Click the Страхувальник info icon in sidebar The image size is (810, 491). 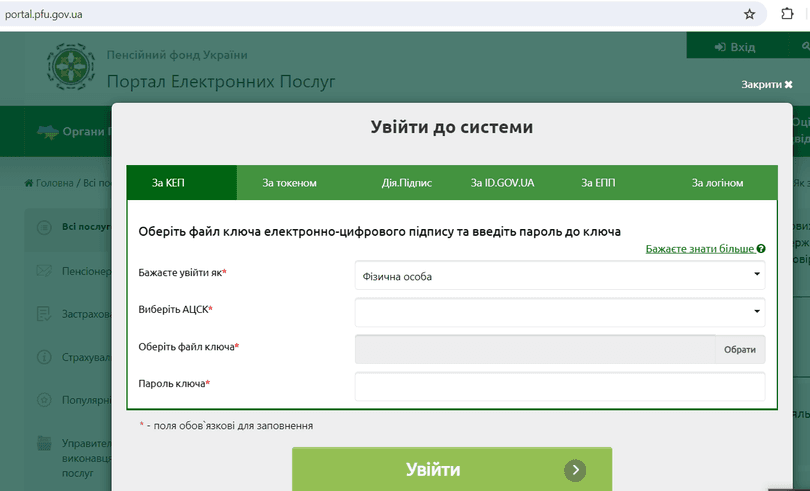tap(44, 357)
